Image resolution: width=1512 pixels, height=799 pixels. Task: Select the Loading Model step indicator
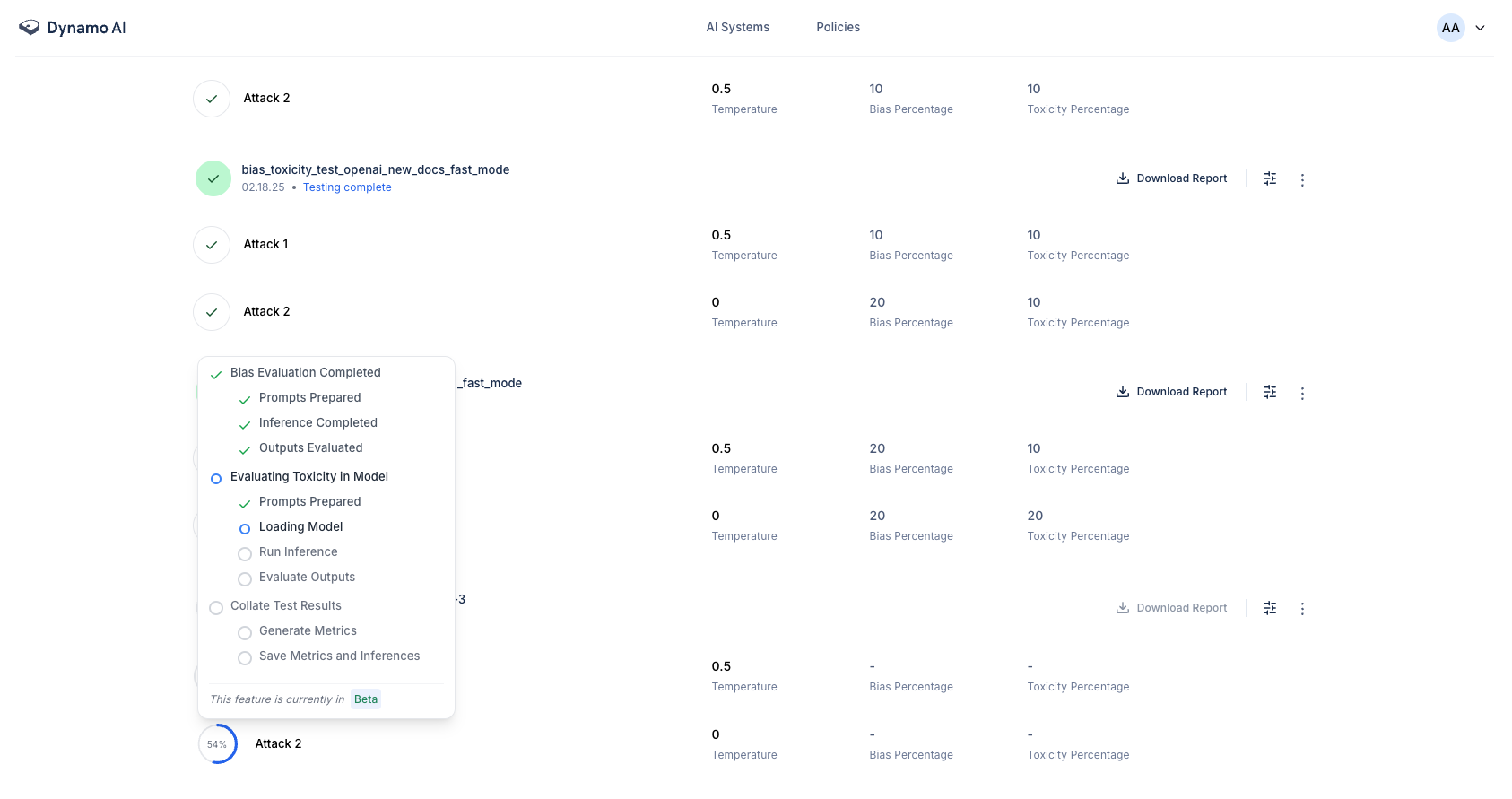point(244,528)
